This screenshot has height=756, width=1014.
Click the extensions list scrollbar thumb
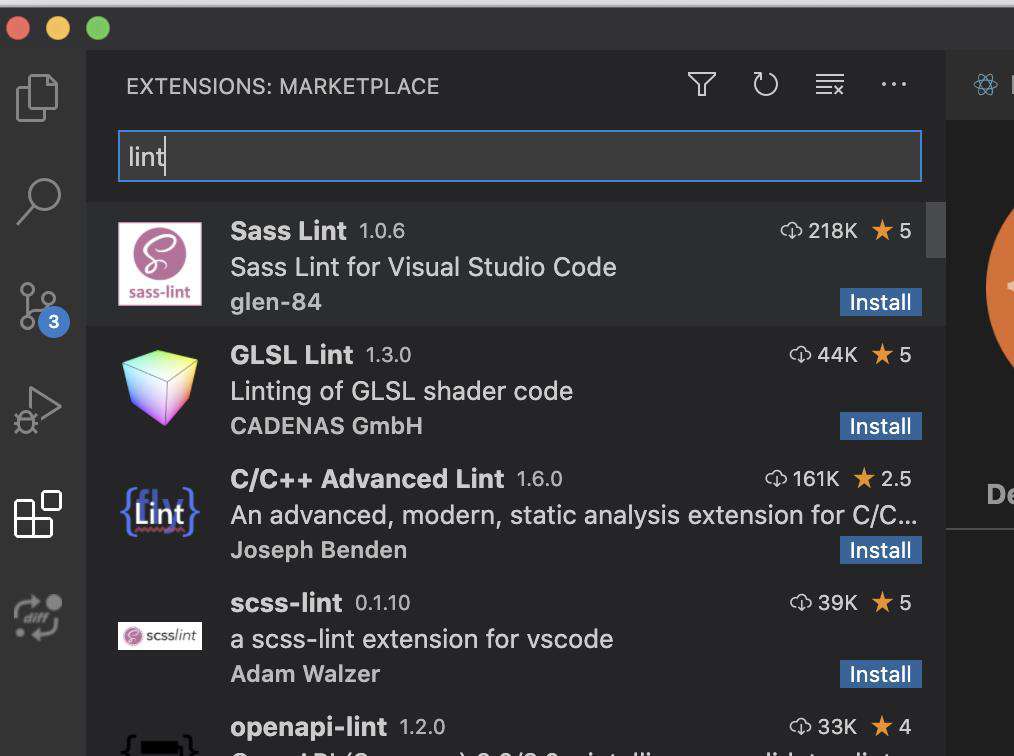pos(935,230)
